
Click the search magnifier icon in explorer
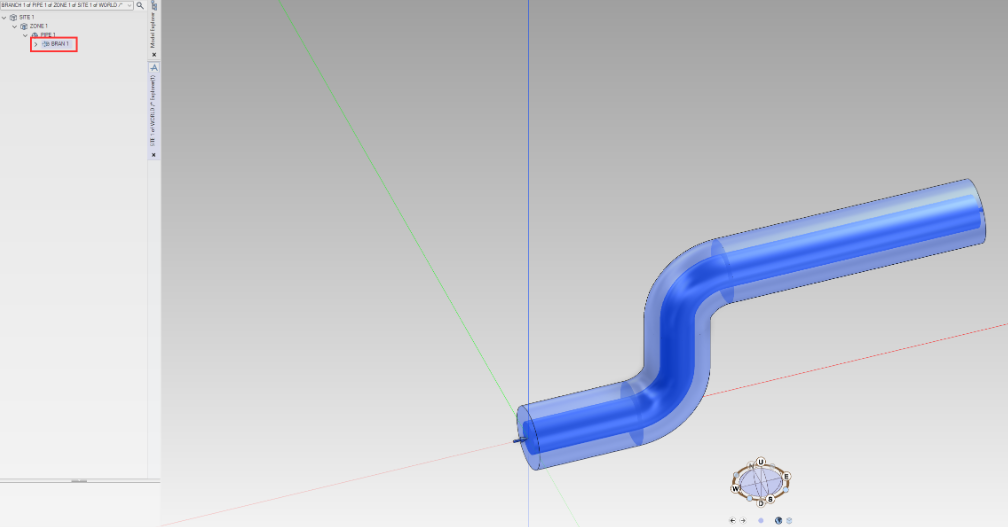click(140, 5)
